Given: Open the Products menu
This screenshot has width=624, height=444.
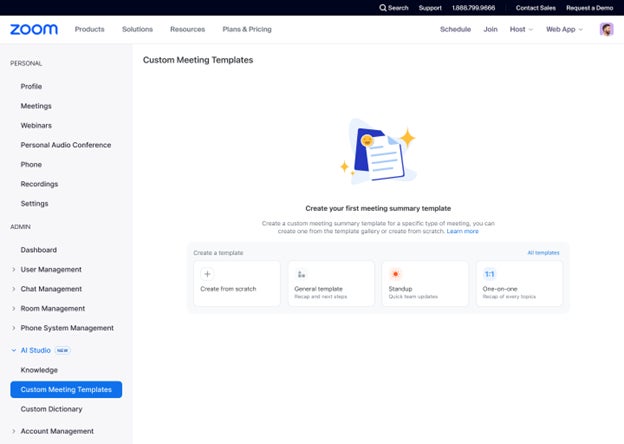Looking at the screenshot, I should coord(90,29).
